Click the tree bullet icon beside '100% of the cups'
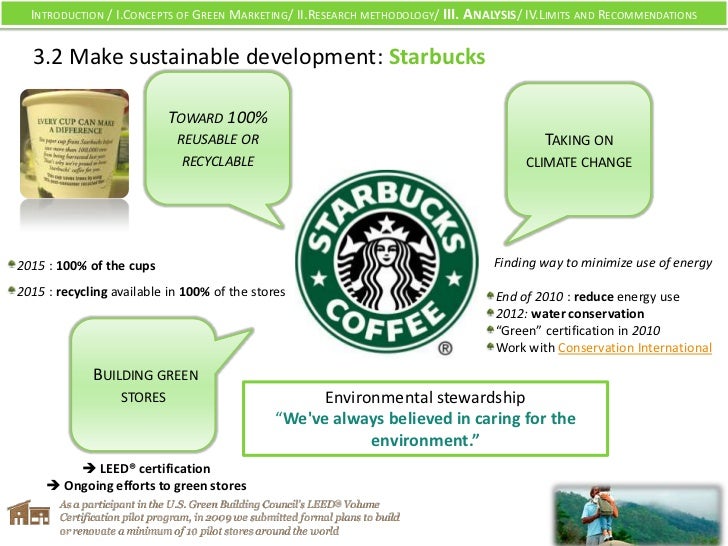This screenshot has height=546, width=728. coord(12,264)
